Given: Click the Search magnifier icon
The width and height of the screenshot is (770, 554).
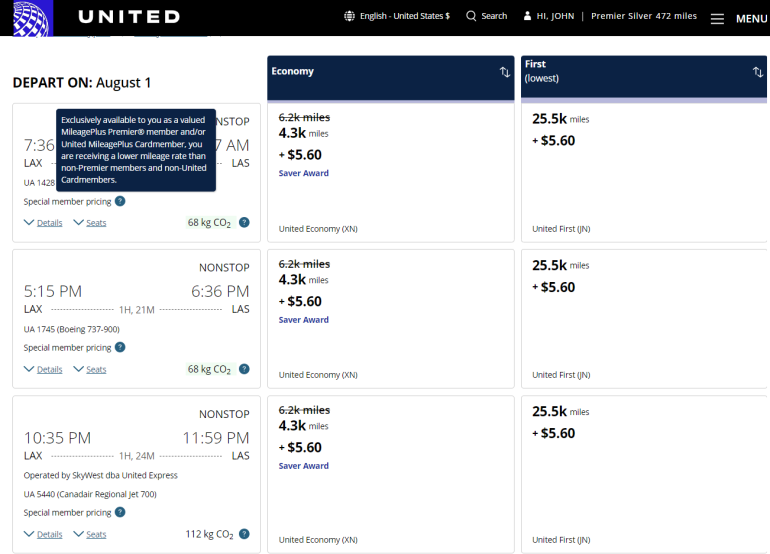Looking at the screenshot, I should [x=471, y=16].
